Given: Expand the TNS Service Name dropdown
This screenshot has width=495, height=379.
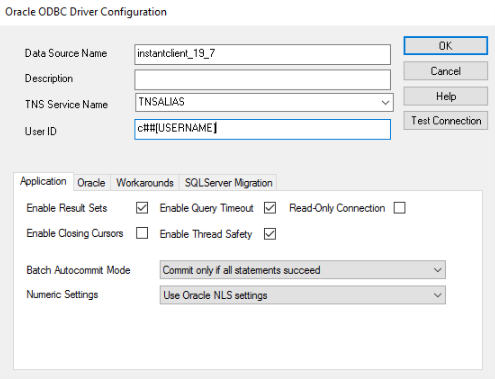Looking at the screenshot, I should click(385, 102).
